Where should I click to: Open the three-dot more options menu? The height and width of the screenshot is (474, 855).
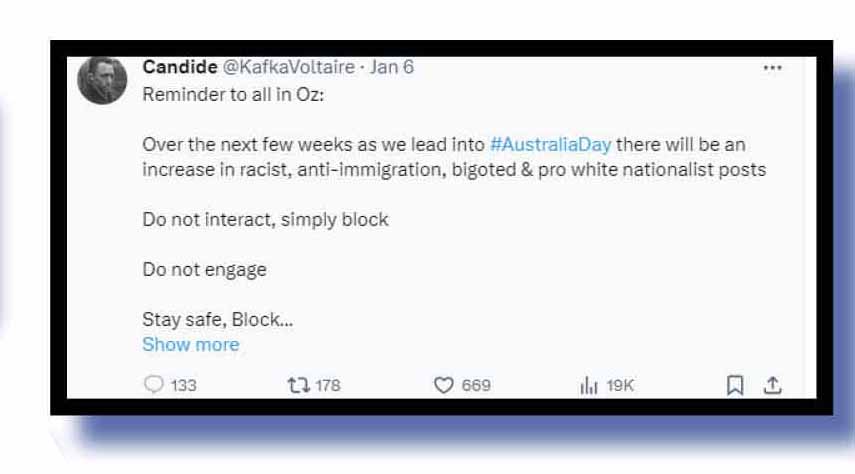point(772,68)
